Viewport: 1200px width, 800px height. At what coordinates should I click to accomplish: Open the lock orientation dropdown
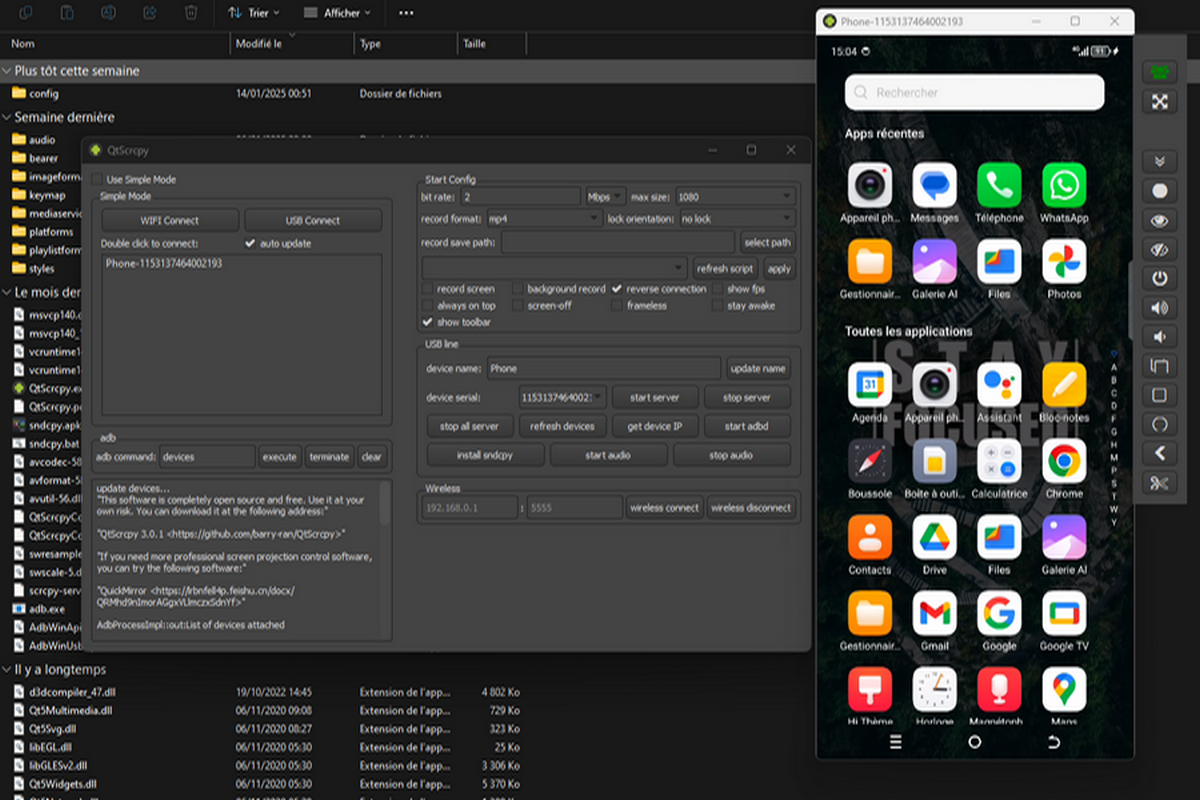click(x=737, y=219)
